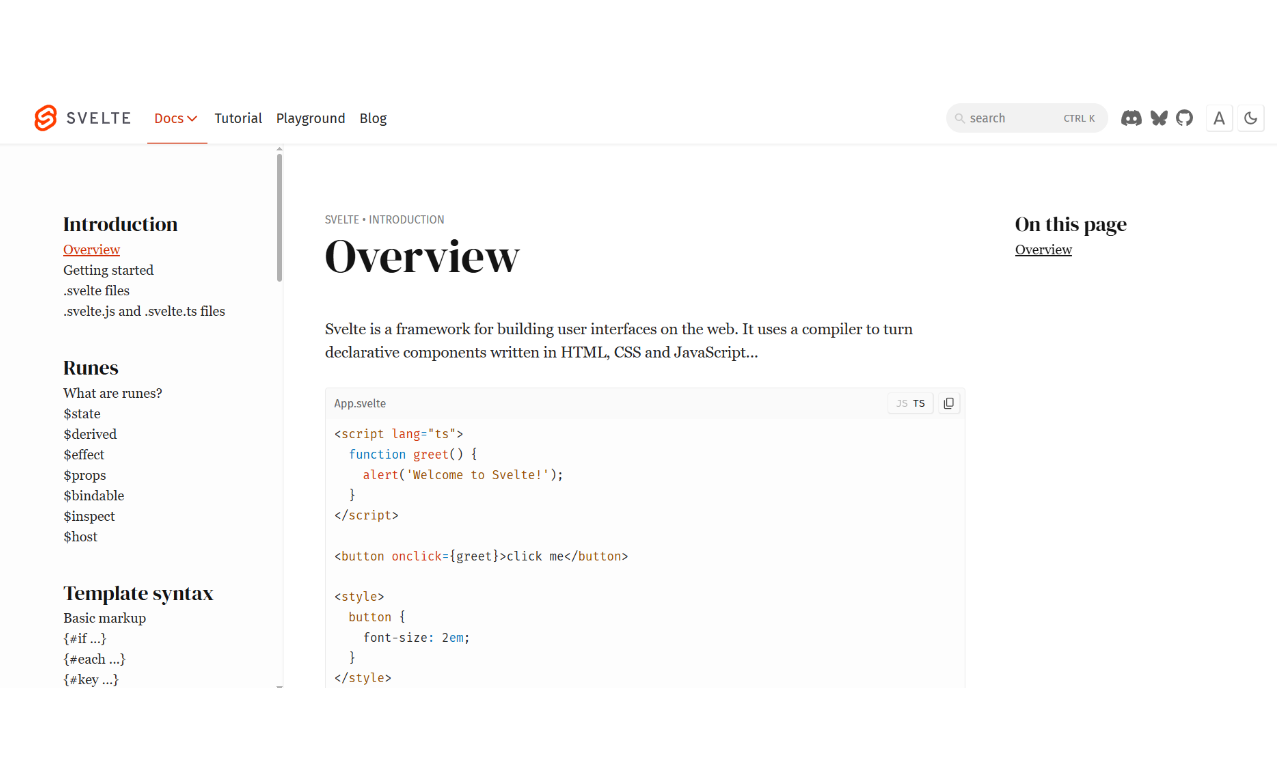Open the $bindable rune page

pyautogui.click(x=94, y=496)
